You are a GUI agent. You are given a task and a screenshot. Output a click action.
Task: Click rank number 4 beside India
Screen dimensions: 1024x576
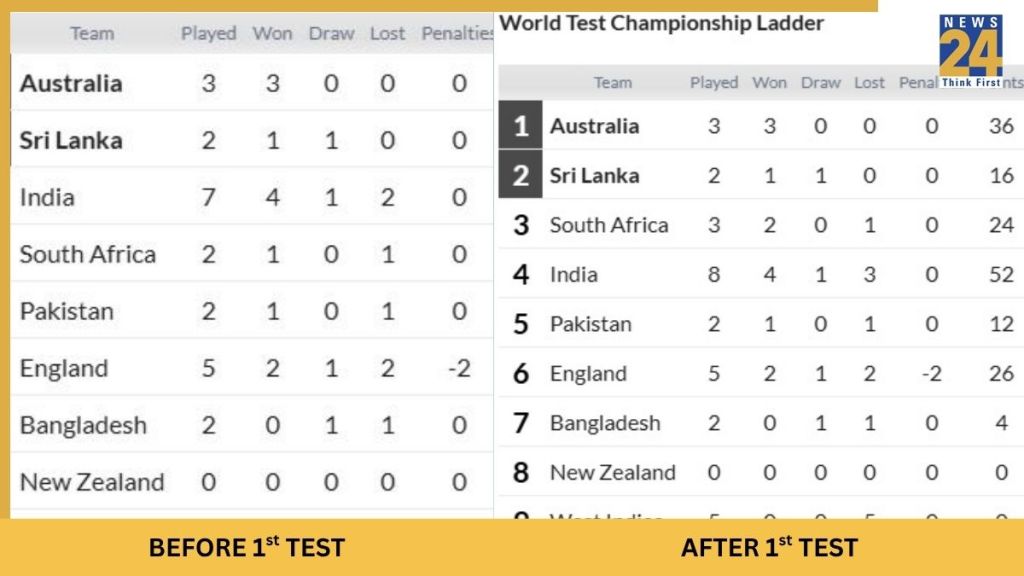[521, 274]
